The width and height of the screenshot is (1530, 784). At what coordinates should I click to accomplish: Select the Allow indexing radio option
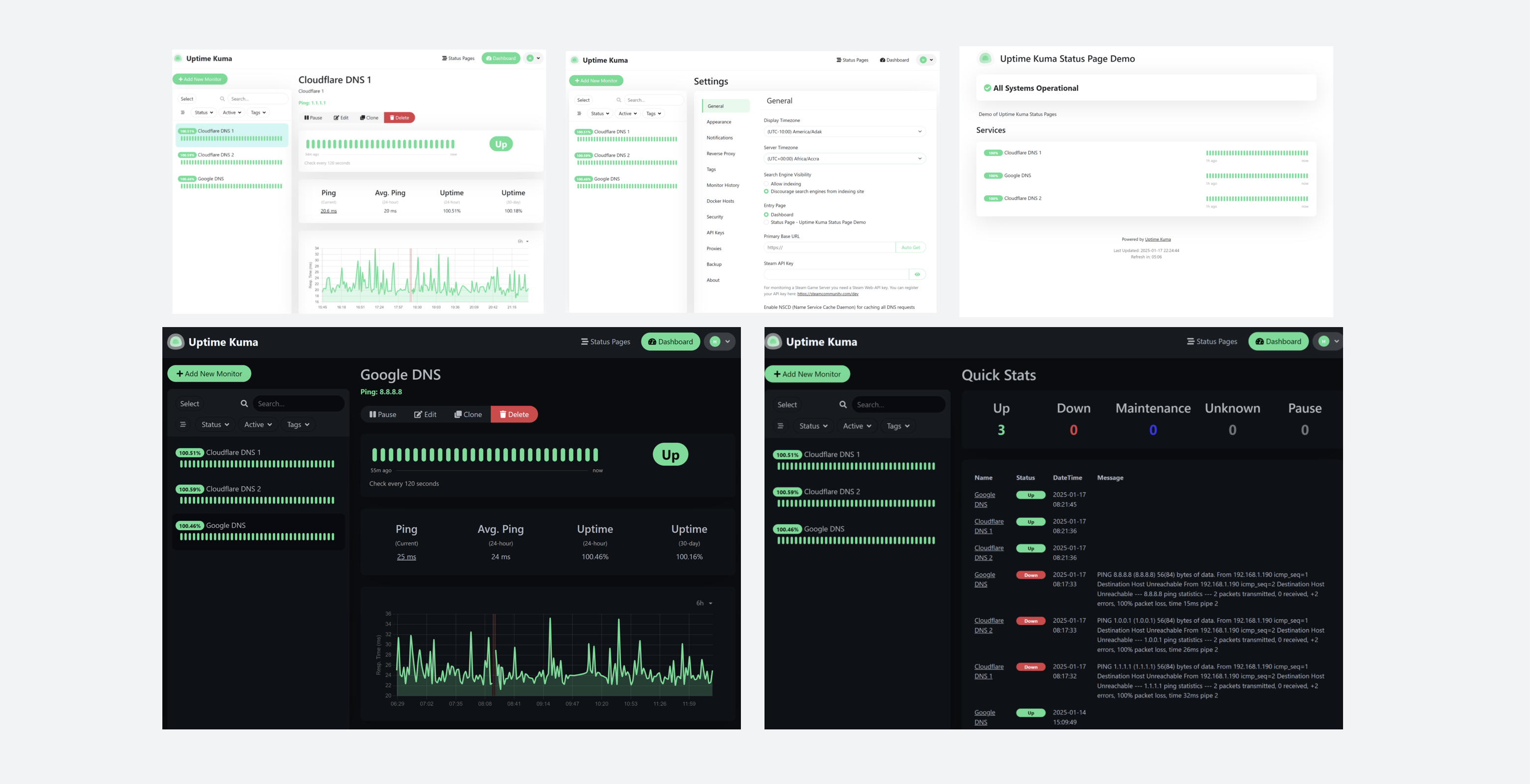(766, 184)
